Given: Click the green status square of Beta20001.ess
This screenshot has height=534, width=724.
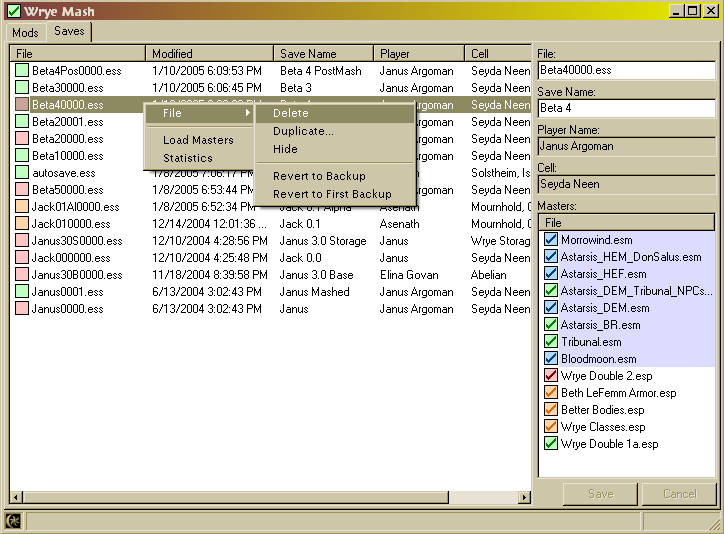Looking at the screenshot, I should [x=22, y=121].
